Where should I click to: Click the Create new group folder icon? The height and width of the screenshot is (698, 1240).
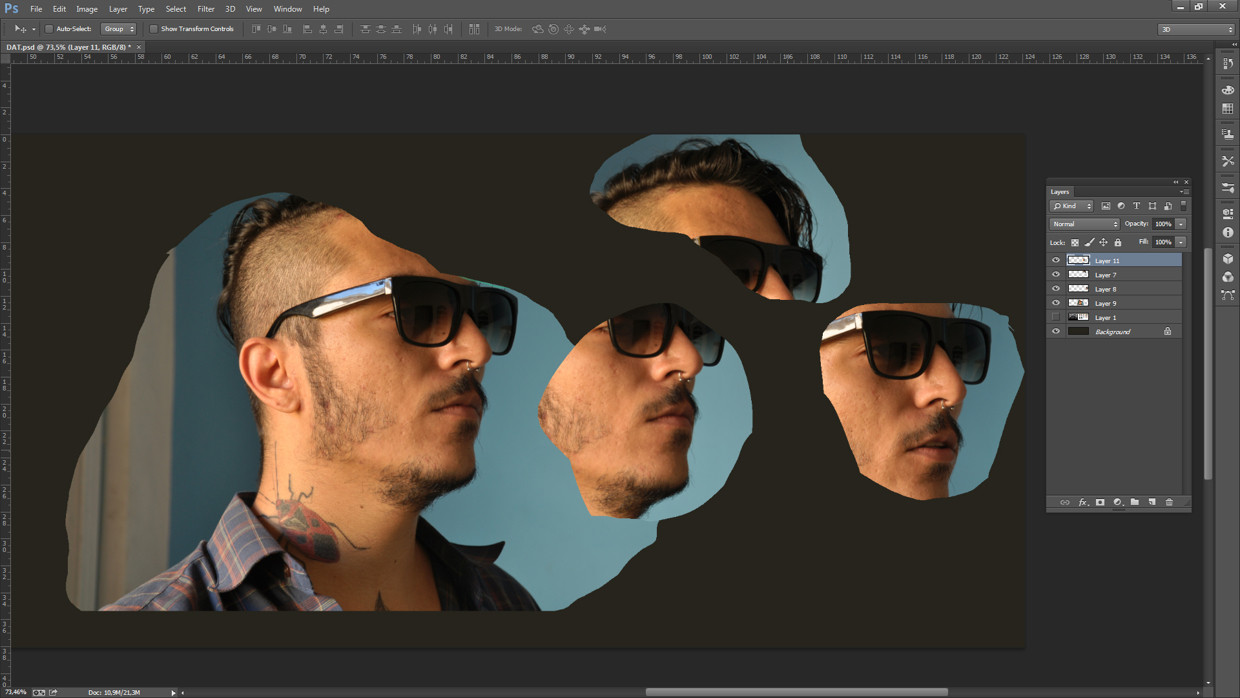click(x=1135, y=503)
